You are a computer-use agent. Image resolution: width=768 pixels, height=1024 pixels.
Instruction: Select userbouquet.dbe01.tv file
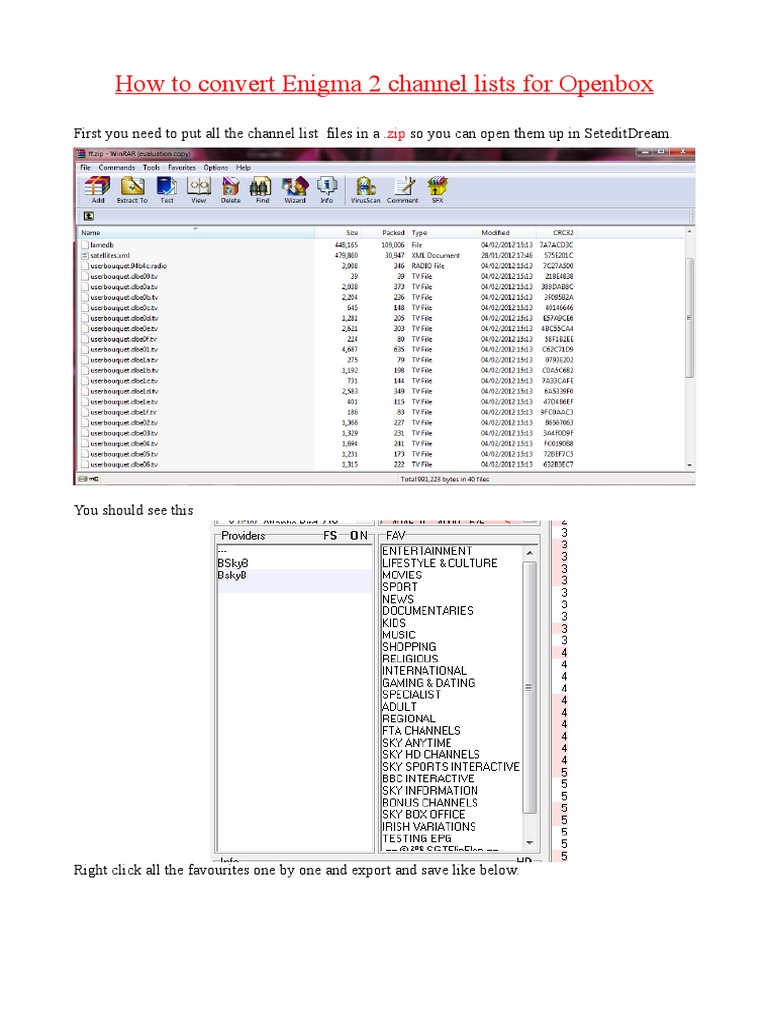pos(327,349)
